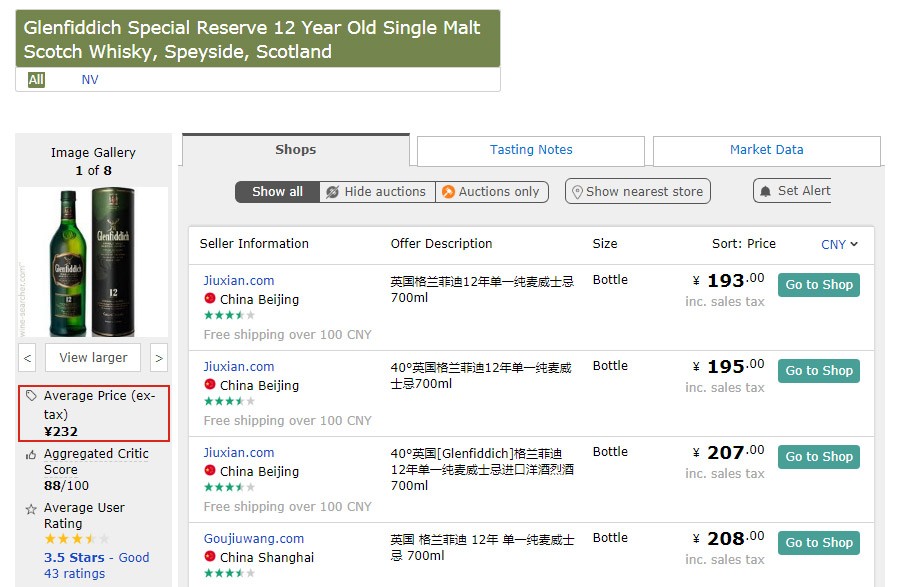The height and width of the screenshot is (587, 897).
Task: Select the NV vintage option
Action: pyautogui.click(x=90, y=80)
